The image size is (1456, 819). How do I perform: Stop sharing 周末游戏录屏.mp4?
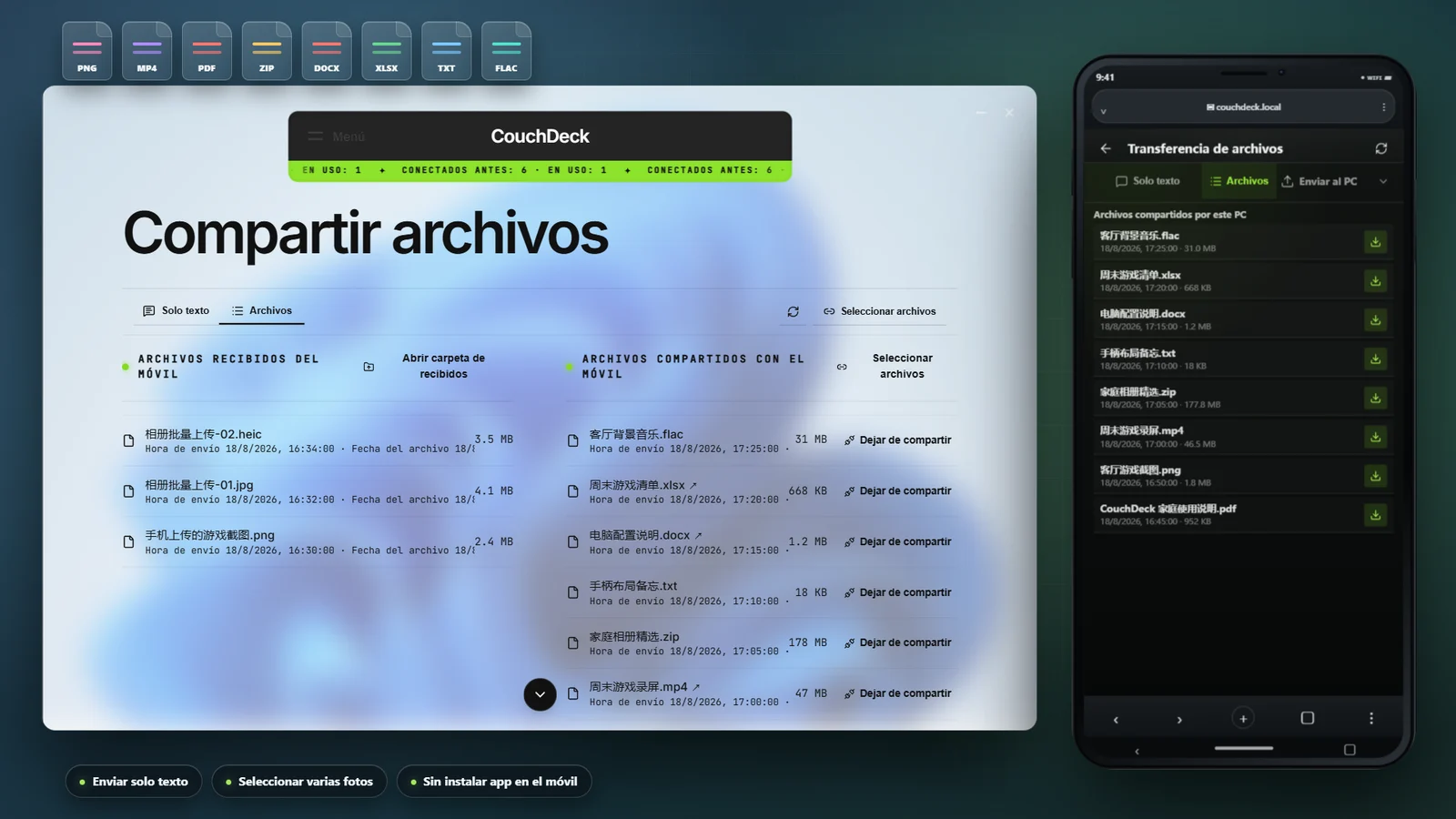(898, 693)
